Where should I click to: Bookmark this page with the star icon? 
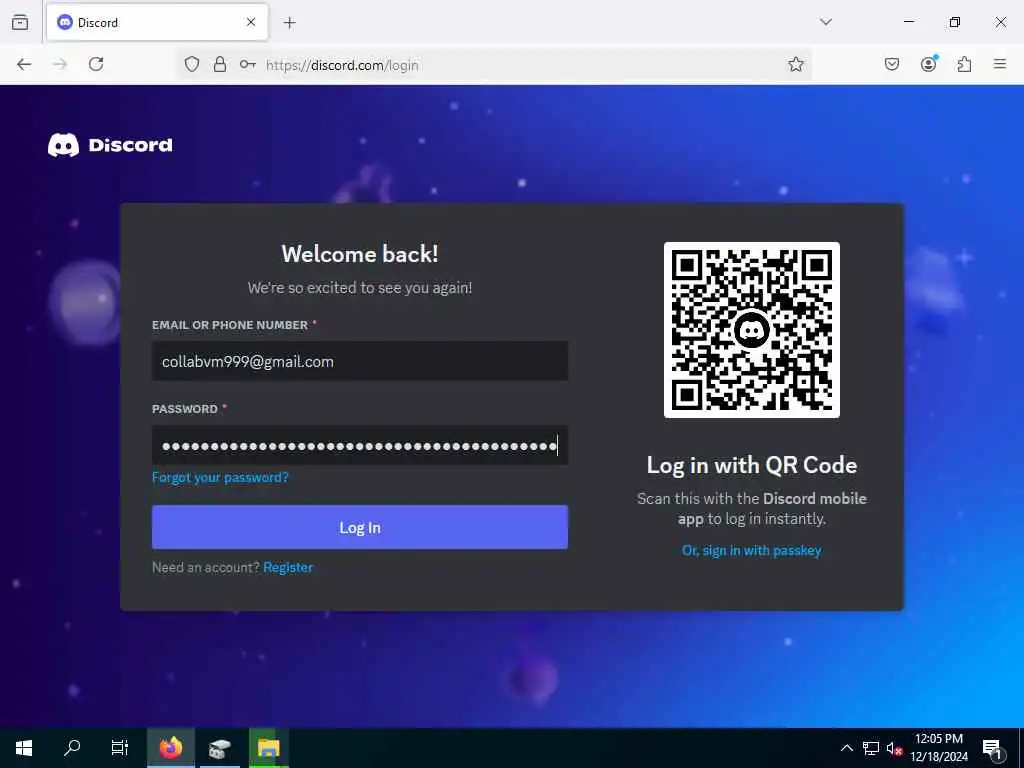(795, 64)
